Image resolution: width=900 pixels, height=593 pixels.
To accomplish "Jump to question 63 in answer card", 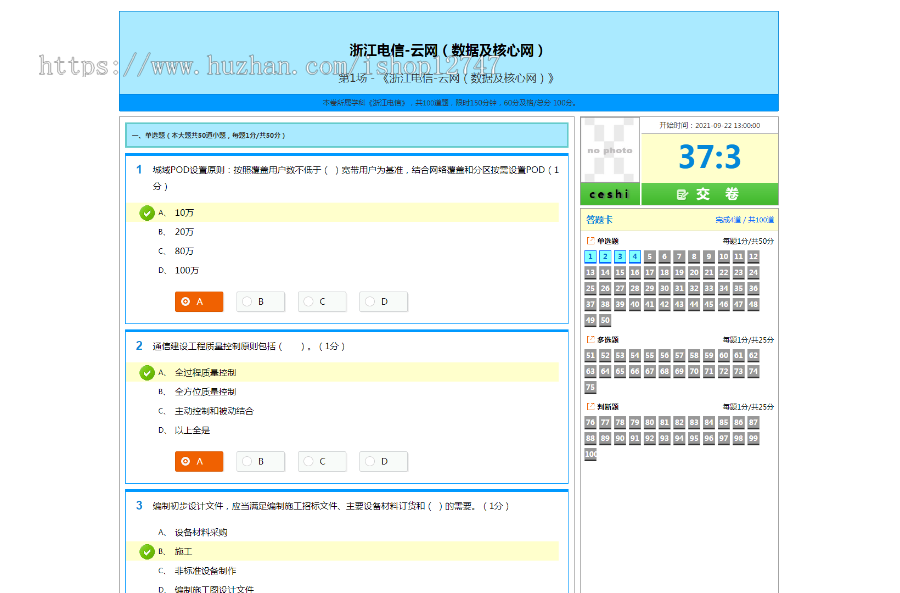I will pyautogui.click(x=590, y=371).
